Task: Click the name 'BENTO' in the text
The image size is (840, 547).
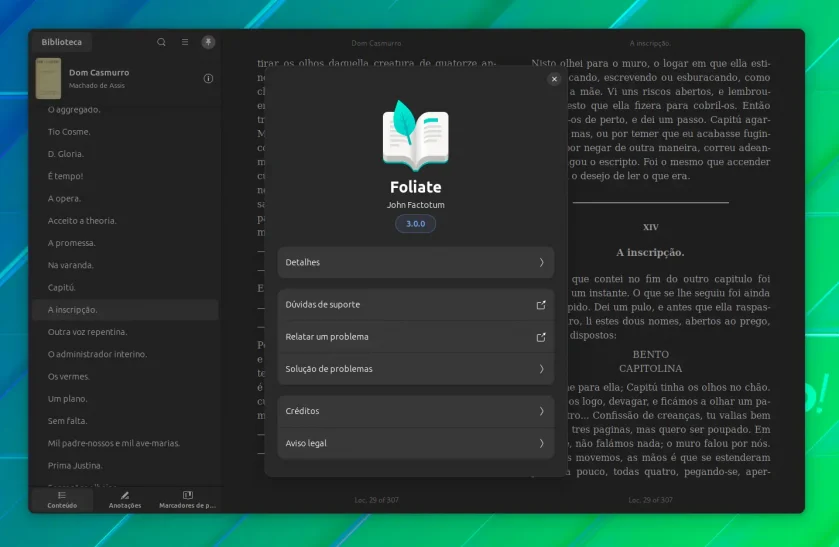Action: pyautogui.click(x=650, y=354)
